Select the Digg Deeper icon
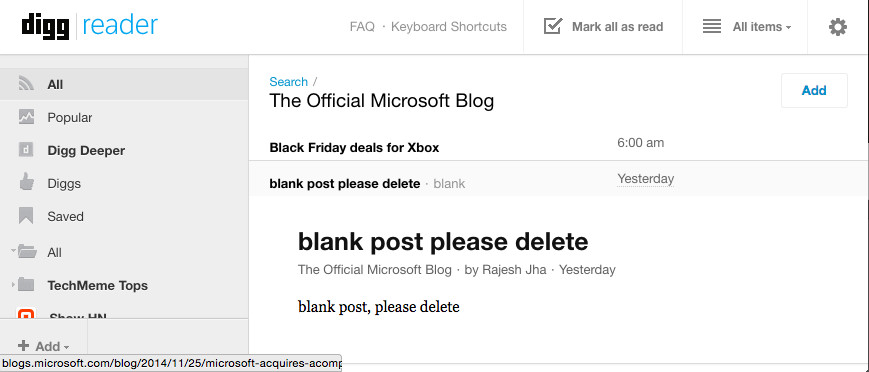 [26, 150]
